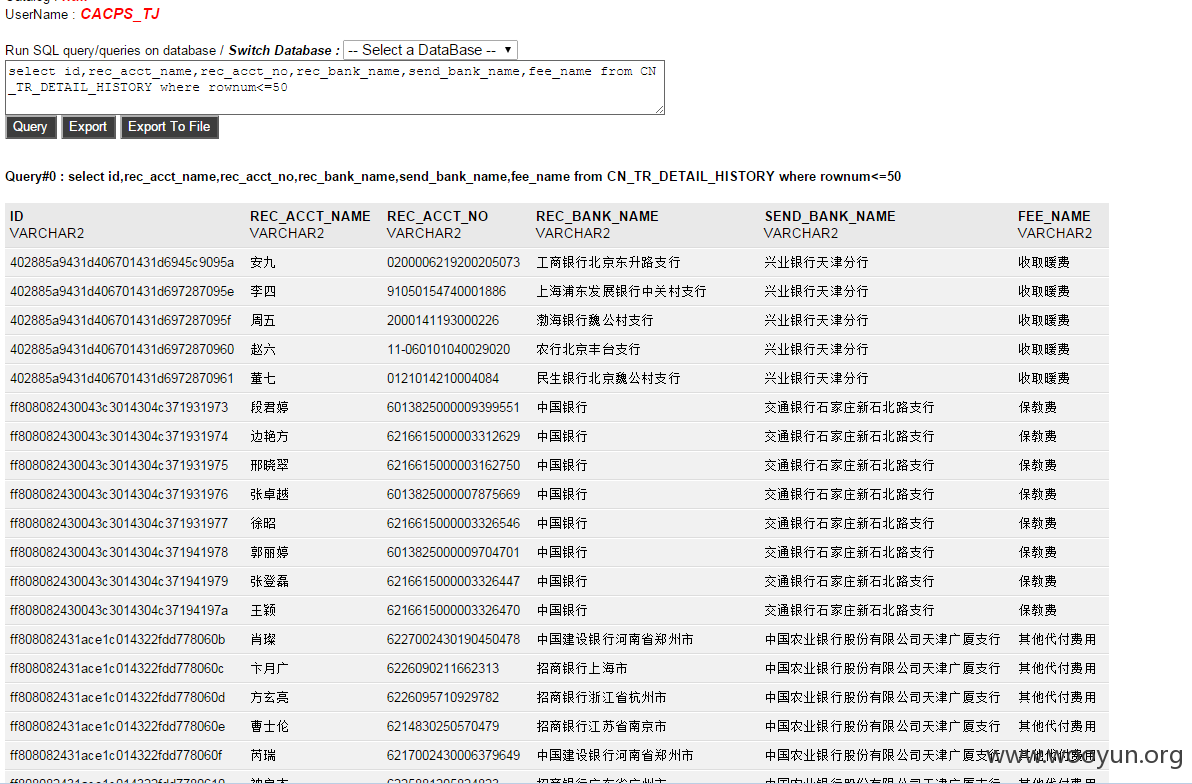The width and height of the screenshot is (1192, 784).
Task: Click the Export To File button
Action: click(x=169, y=127)
